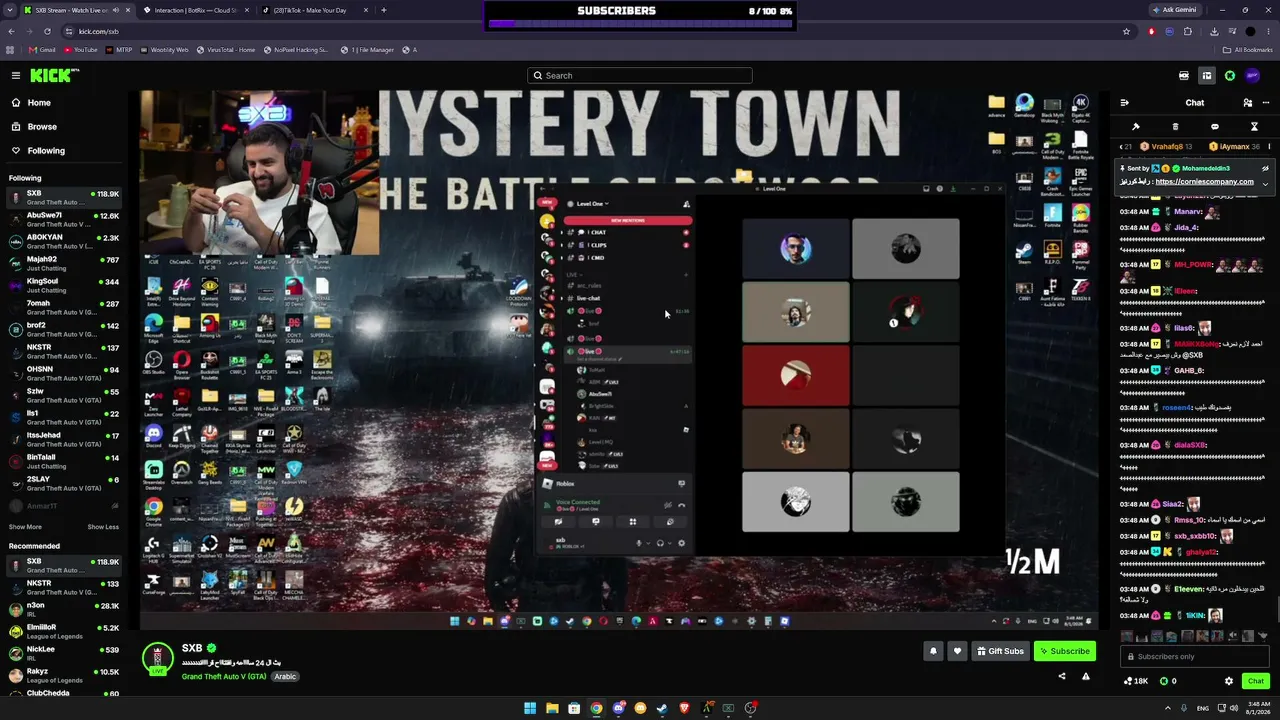Open n3on recommended channel
The width and height of the screenshot is (1280, 720).
click(64, 610)
